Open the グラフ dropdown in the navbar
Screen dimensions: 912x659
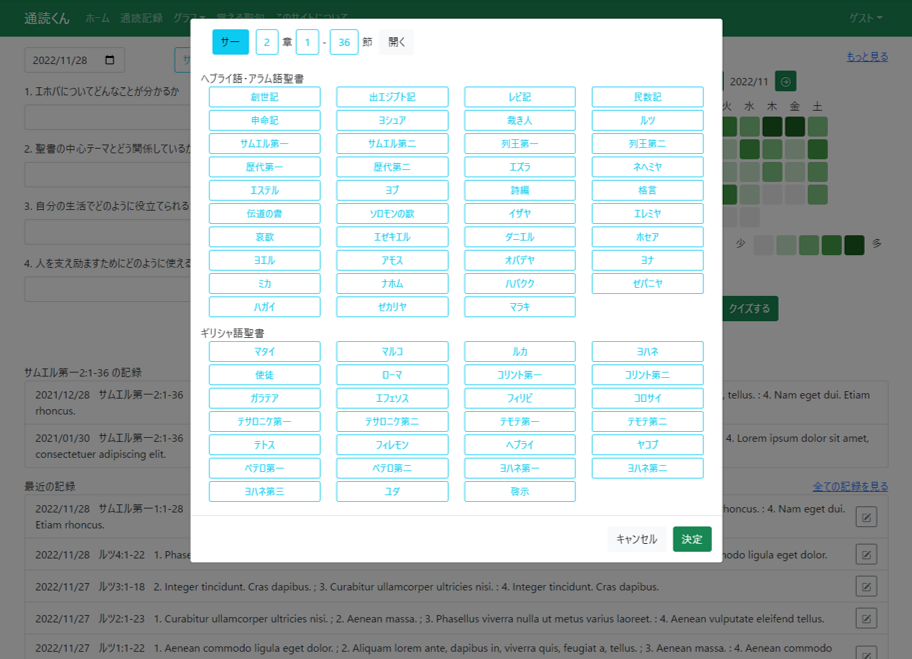click(x=188, y=18)
